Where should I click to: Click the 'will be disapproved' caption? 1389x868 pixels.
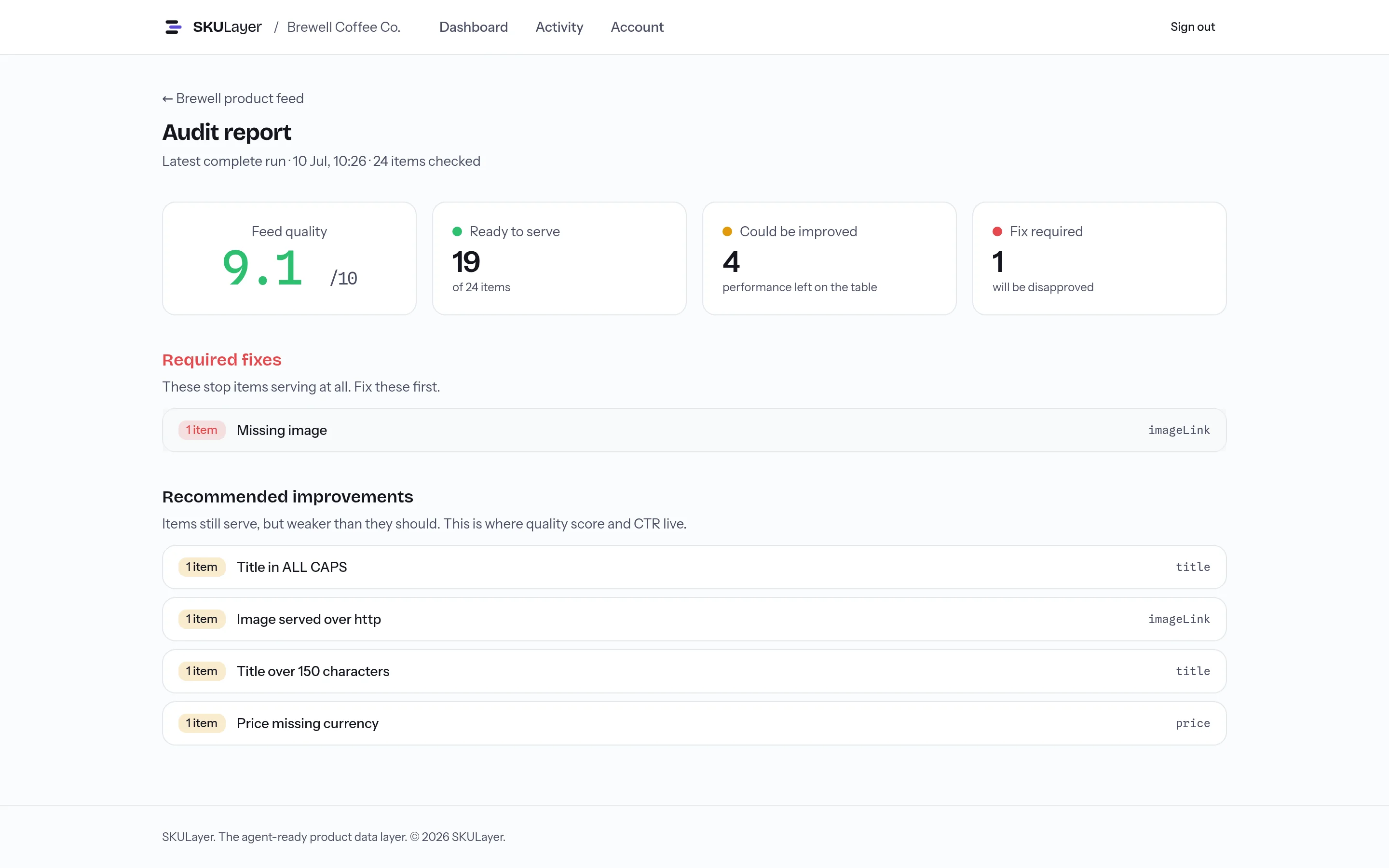coord(1043,287)
